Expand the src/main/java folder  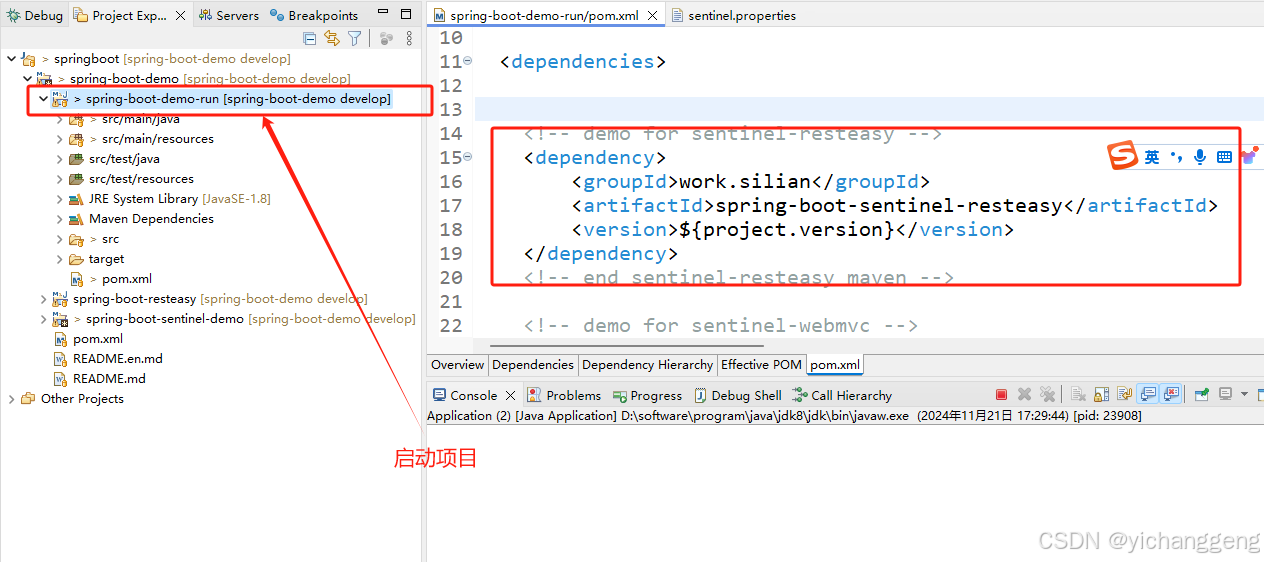click(x=59, y=119)
